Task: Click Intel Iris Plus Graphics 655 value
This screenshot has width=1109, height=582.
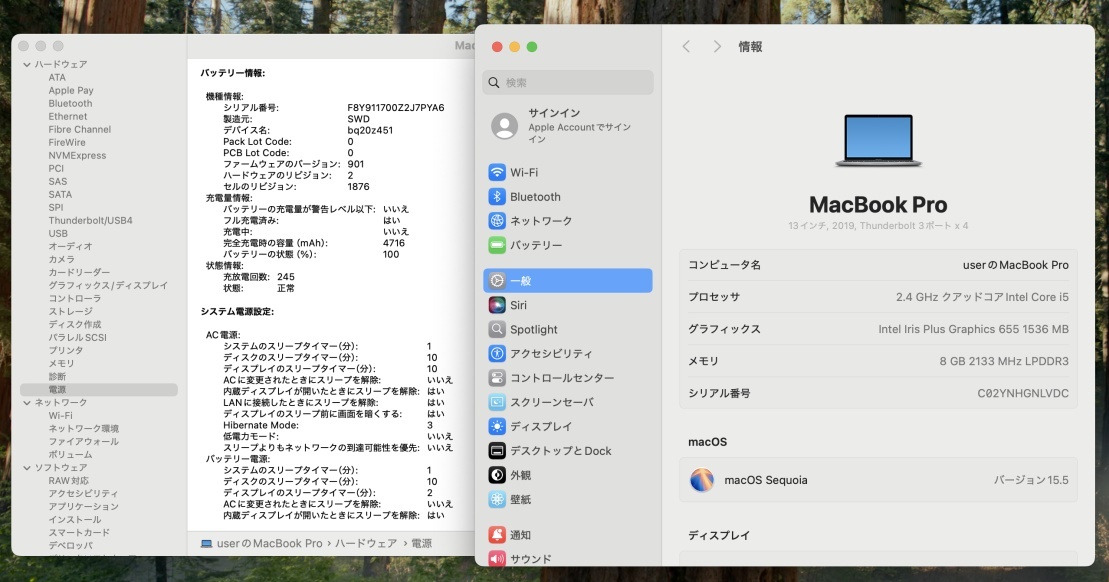Action: point(973,330)
